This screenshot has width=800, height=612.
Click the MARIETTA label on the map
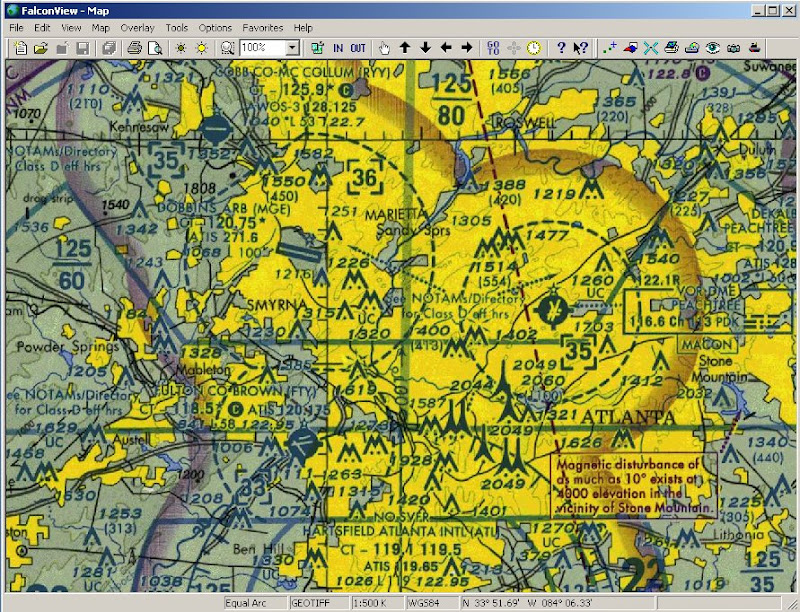click(x=395, y=215)
